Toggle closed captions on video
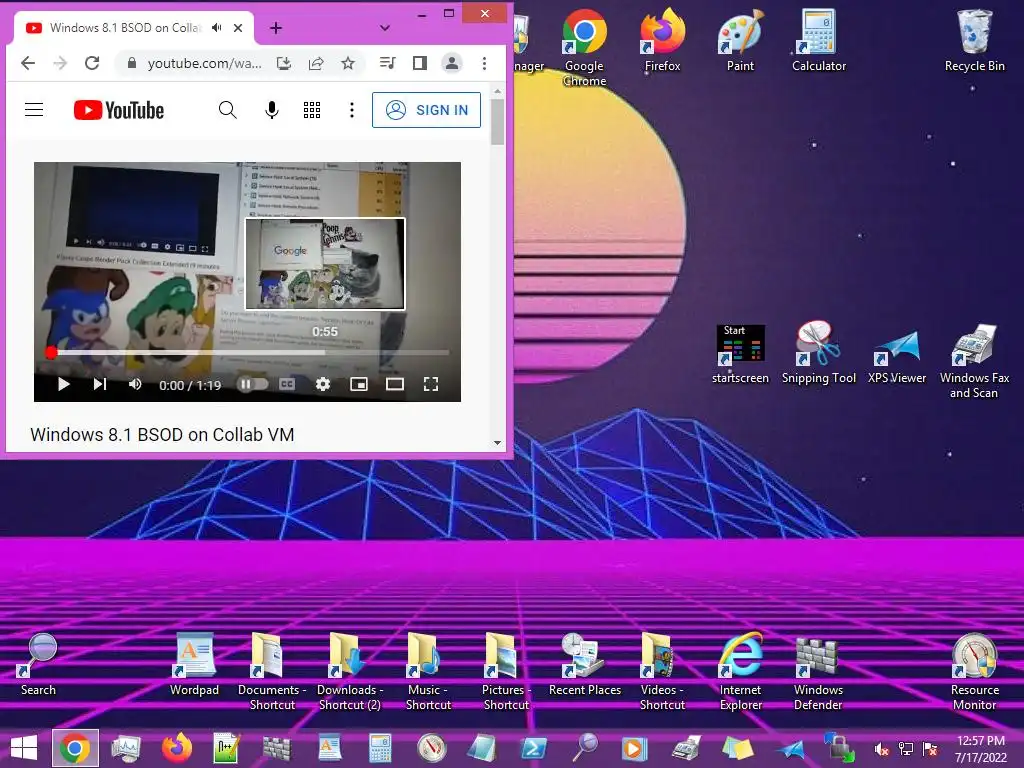Viewport: 1024px width, 768px height. click(x=287, y=385)
